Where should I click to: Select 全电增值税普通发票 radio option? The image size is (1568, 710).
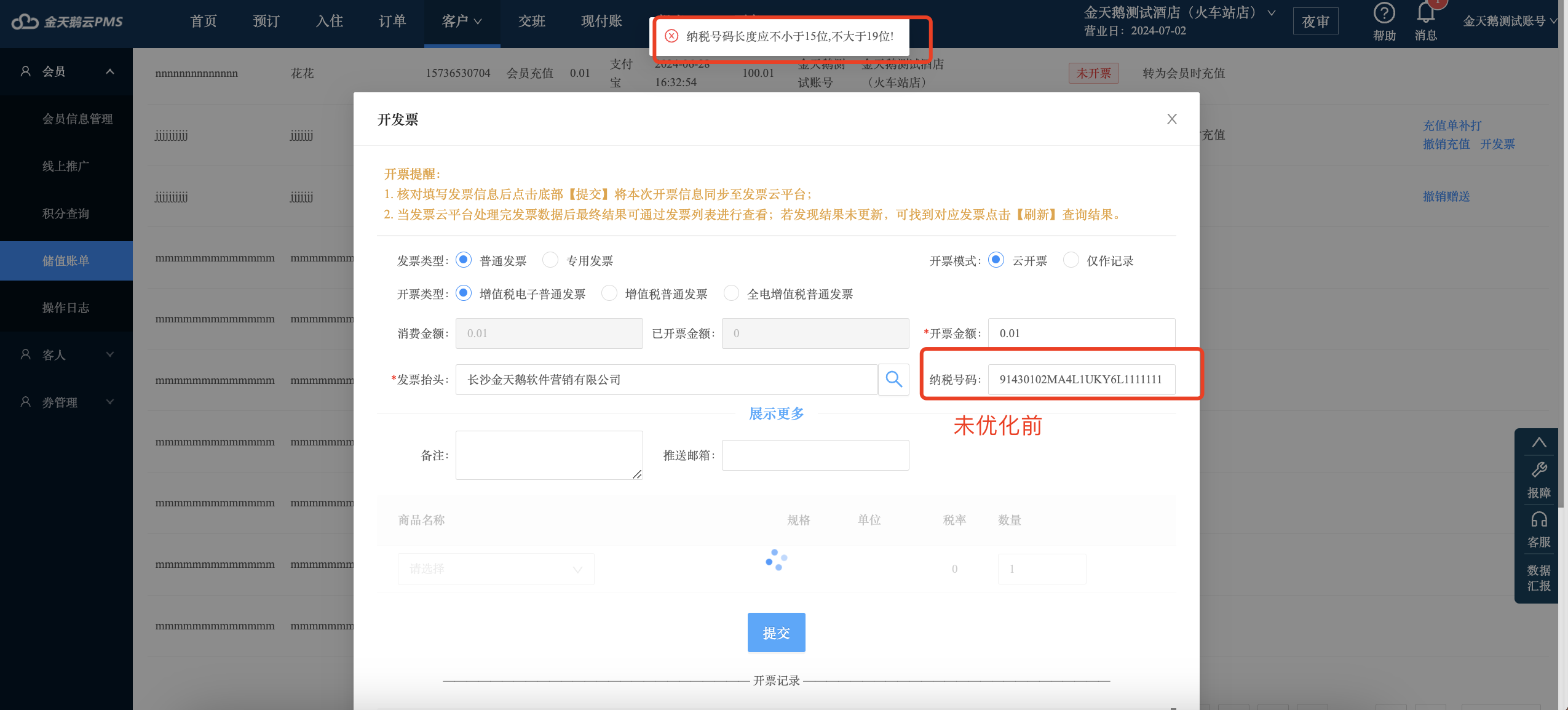coord(731,293)
